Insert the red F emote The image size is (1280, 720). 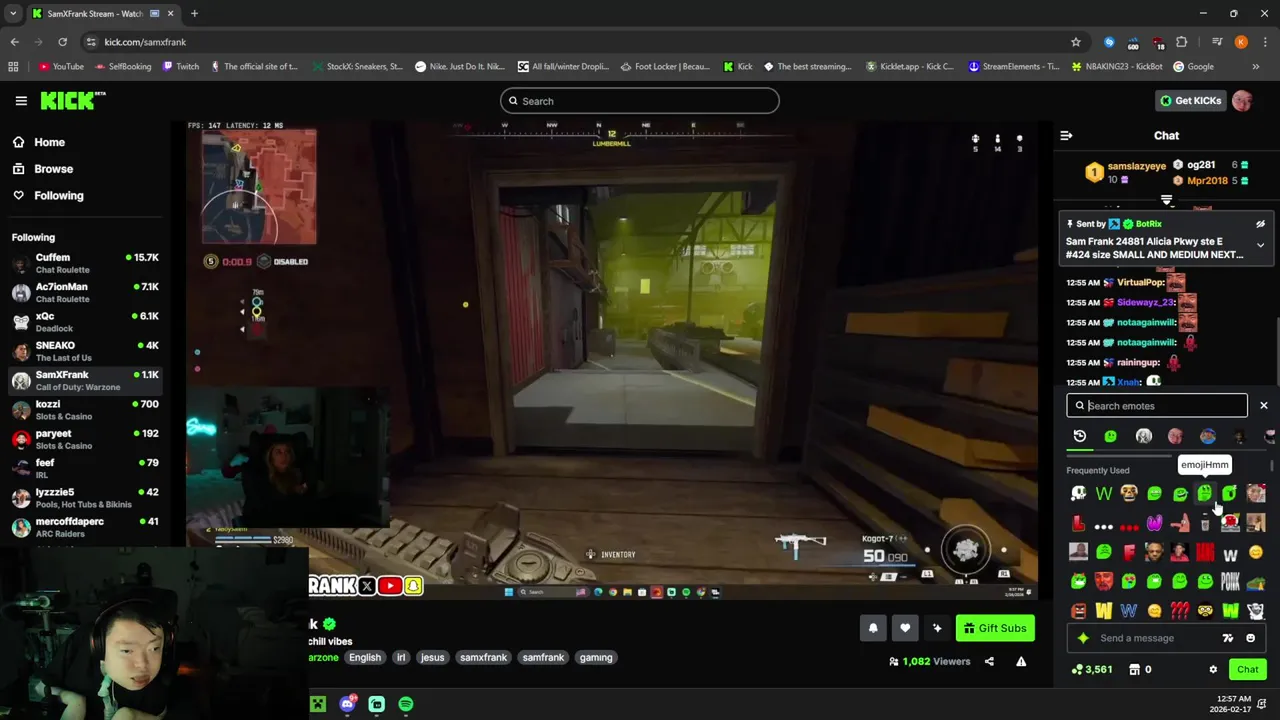pyautogui.click(x=1129, y=552)
